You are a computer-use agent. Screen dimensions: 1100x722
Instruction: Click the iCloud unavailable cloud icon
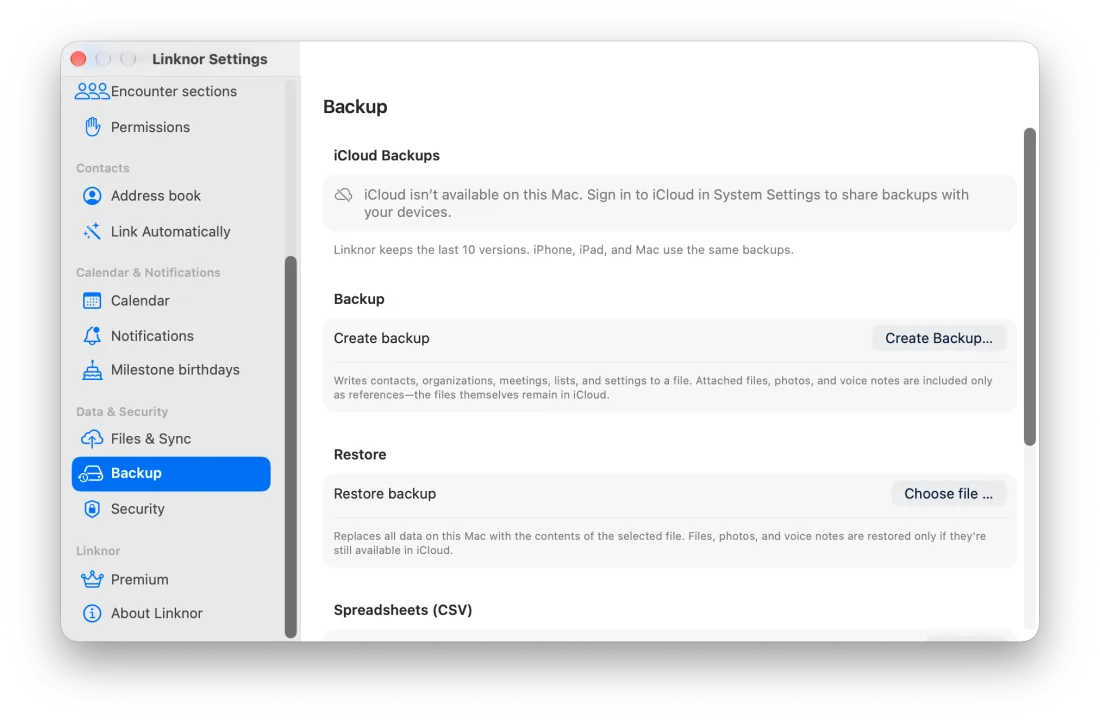pyautogui.click(x=343, y=195)
